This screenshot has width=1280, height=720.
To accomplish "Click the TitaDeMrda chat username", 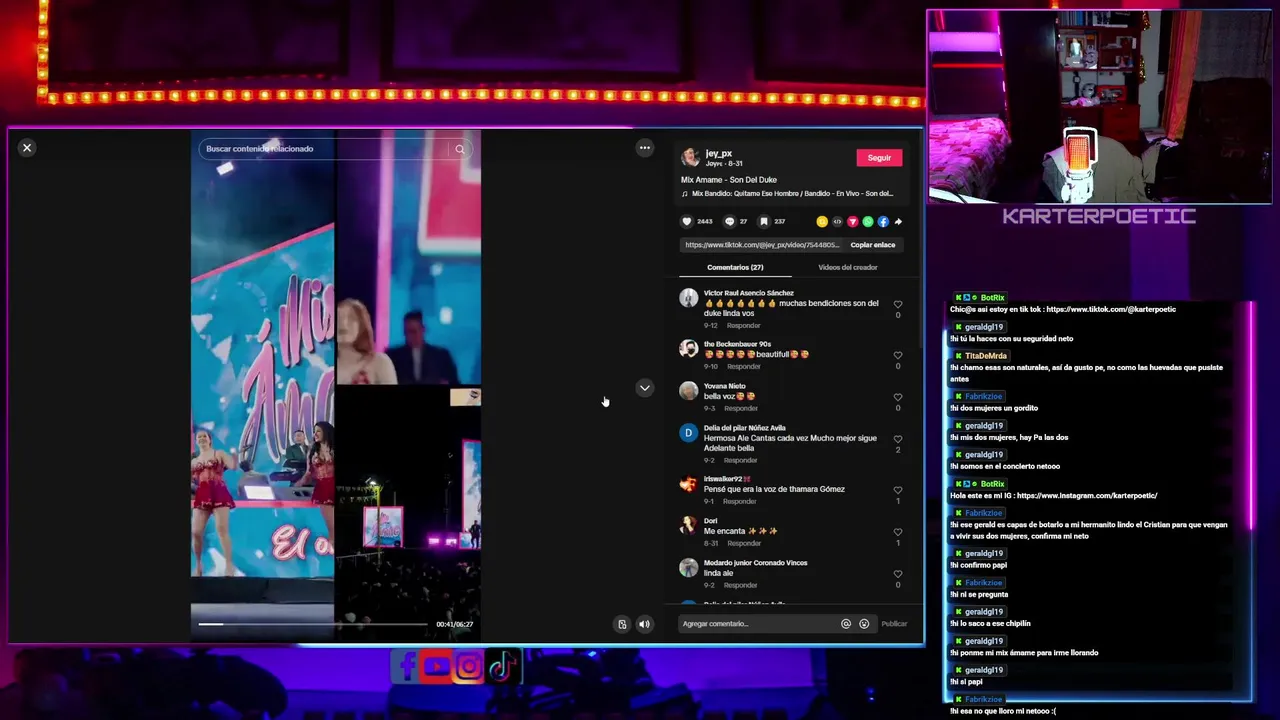I will (986, 356).
